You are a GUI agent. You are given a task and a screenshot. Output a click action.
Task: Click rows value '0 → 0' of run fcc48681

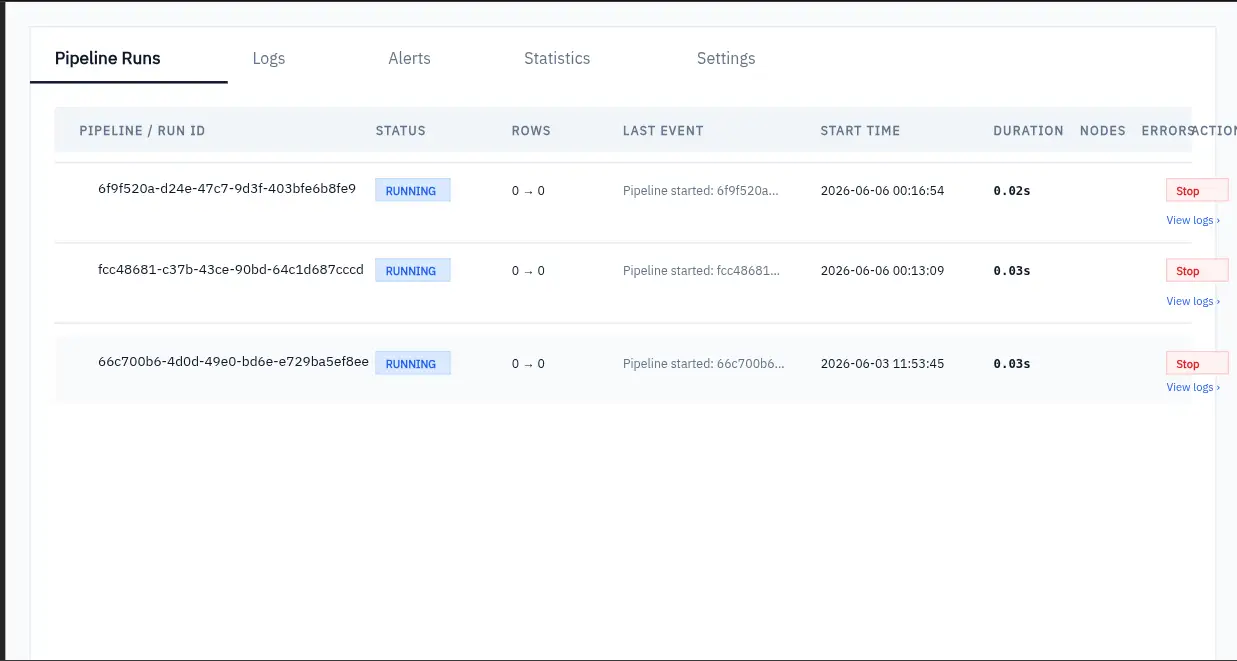[528, 270]
